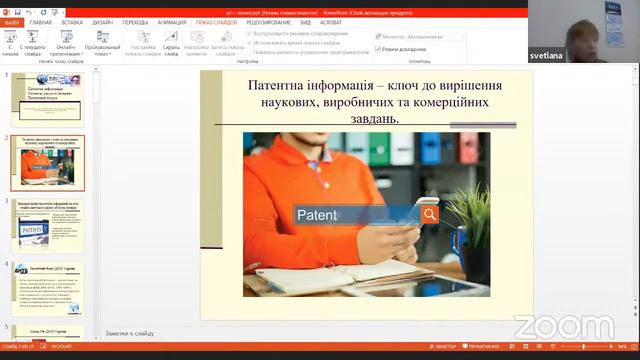Click Rehearse timings (Настройка времени) icon
Image resolution: width=640 pixels, height=360 pixels.
click(197, 37)
